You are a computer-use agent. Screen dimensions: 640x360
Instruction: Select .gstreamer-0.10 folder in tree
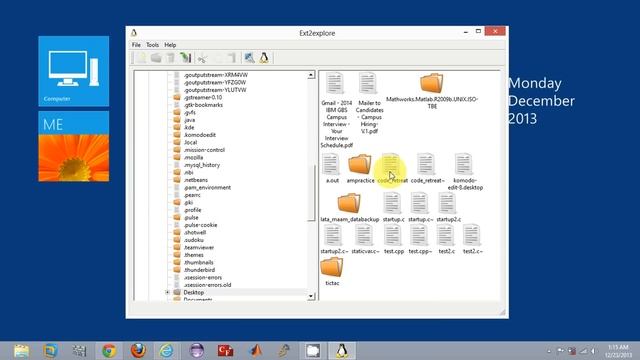point(202,97)
